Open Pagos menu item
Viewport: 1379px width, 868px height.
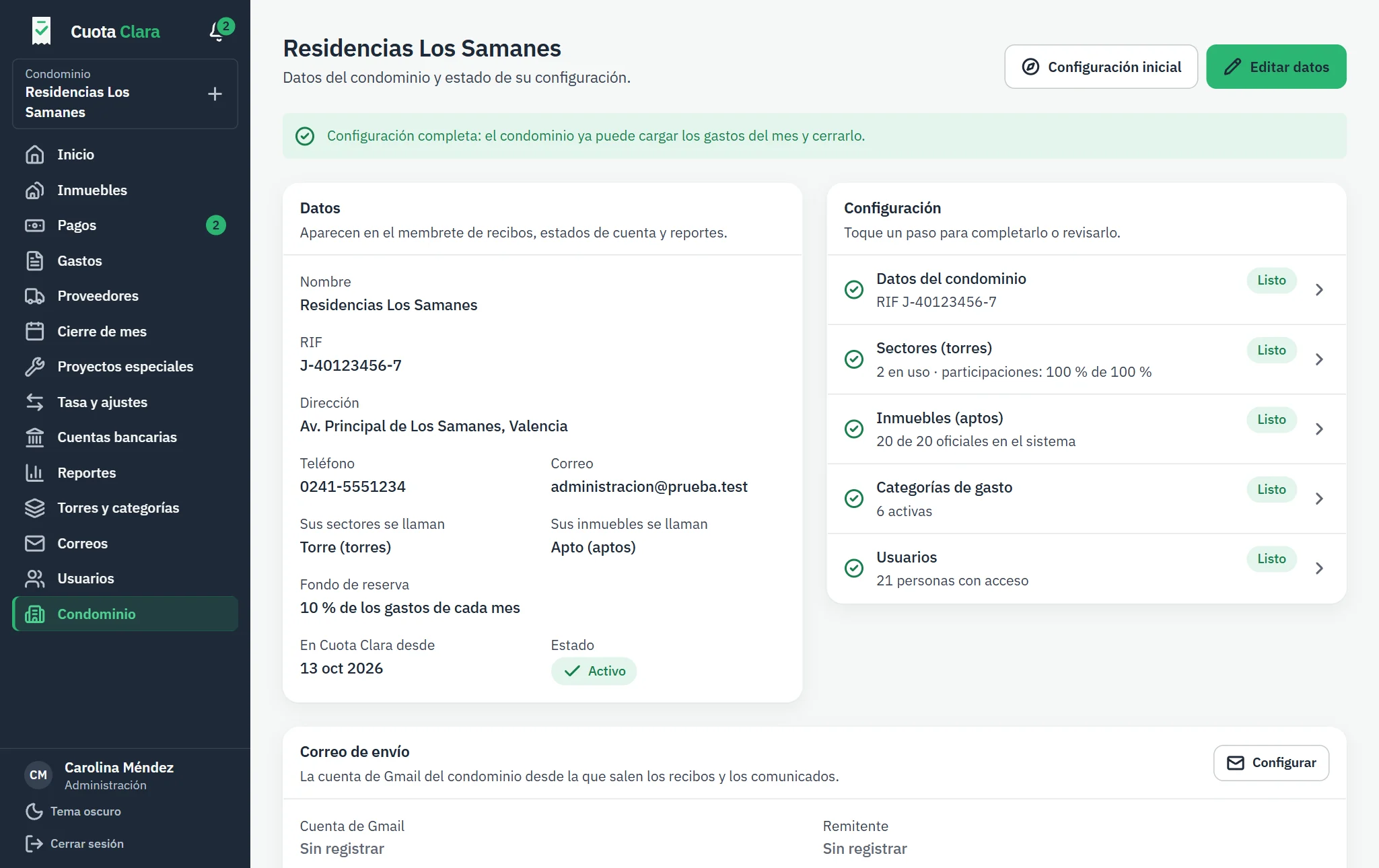[x=125, y=225]
